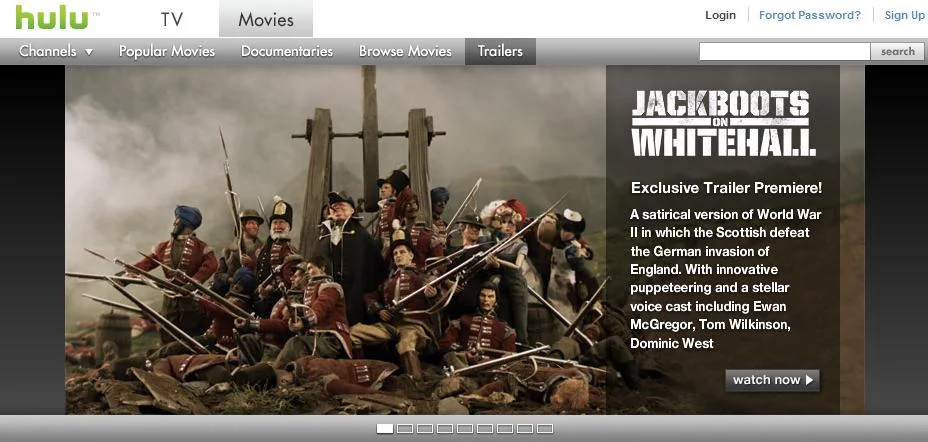
Task: Open the TV tab
Action: [172, 19]
